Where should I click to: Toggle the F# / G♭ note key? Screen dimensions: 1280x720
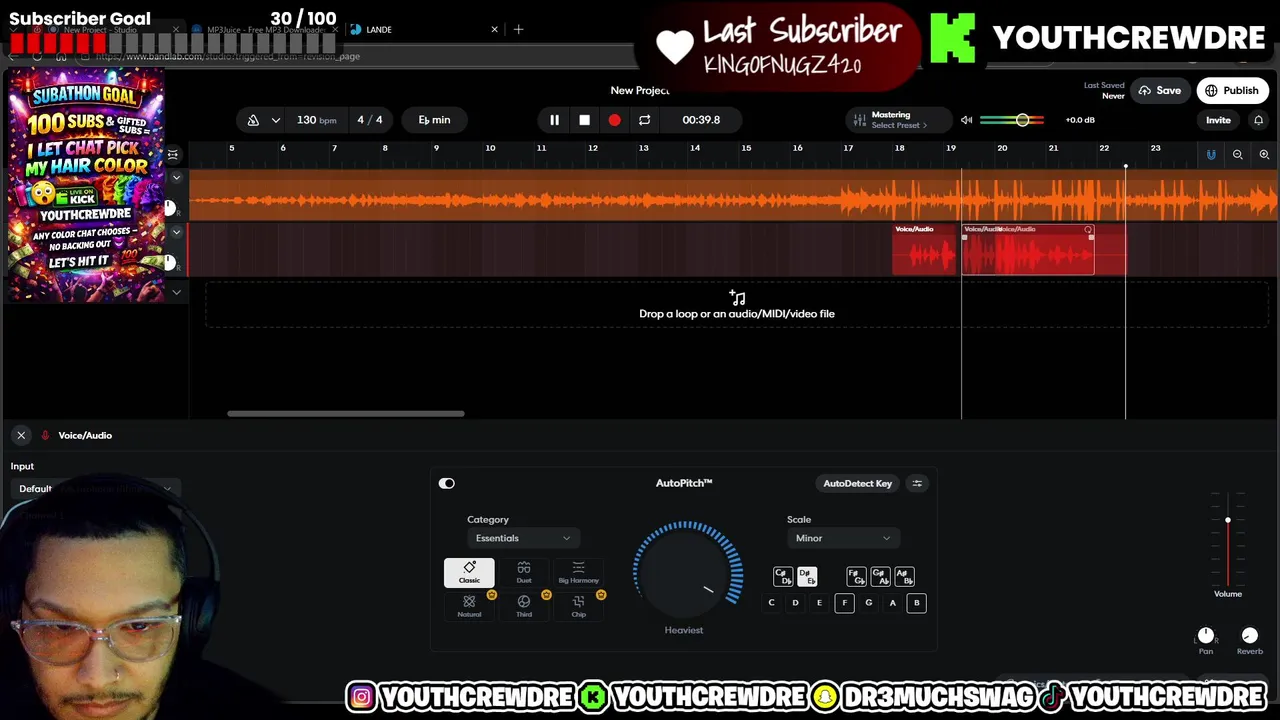(x=856, y=577)
